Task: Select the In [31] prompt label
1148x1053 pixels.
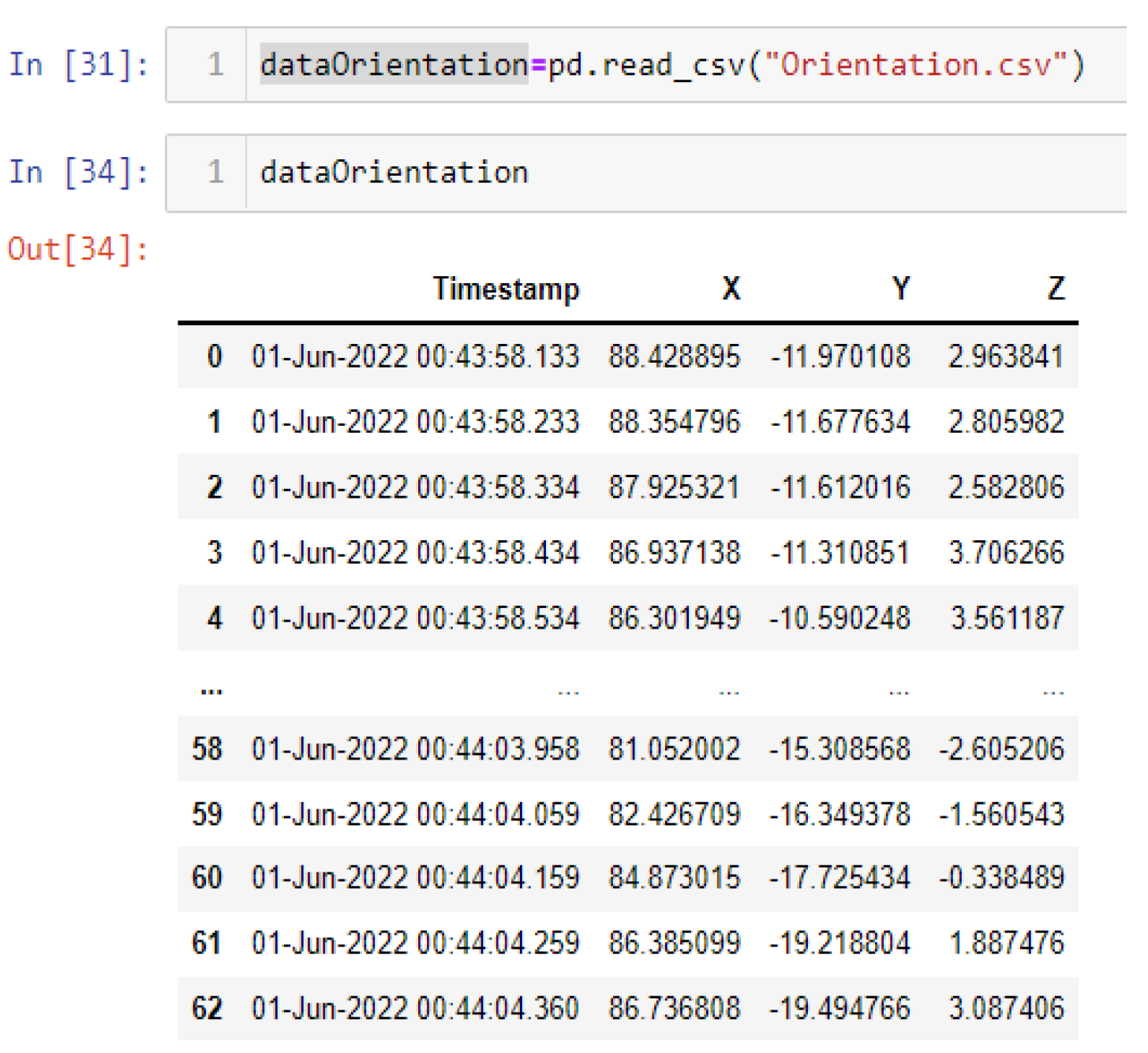Action: [78, 65]
